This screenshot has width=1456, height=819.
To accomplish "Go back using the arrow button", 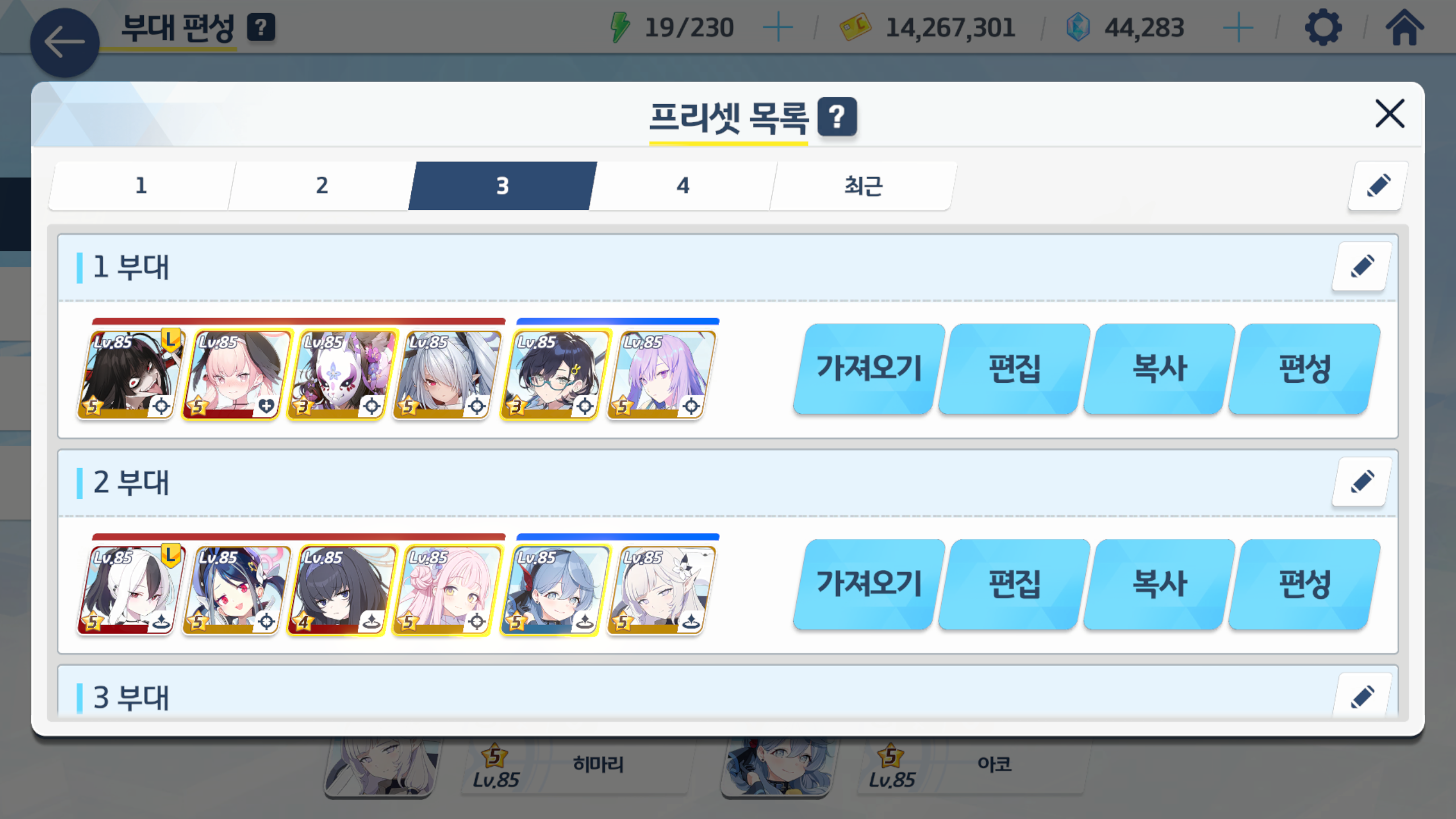I will (x=64, y=42).
